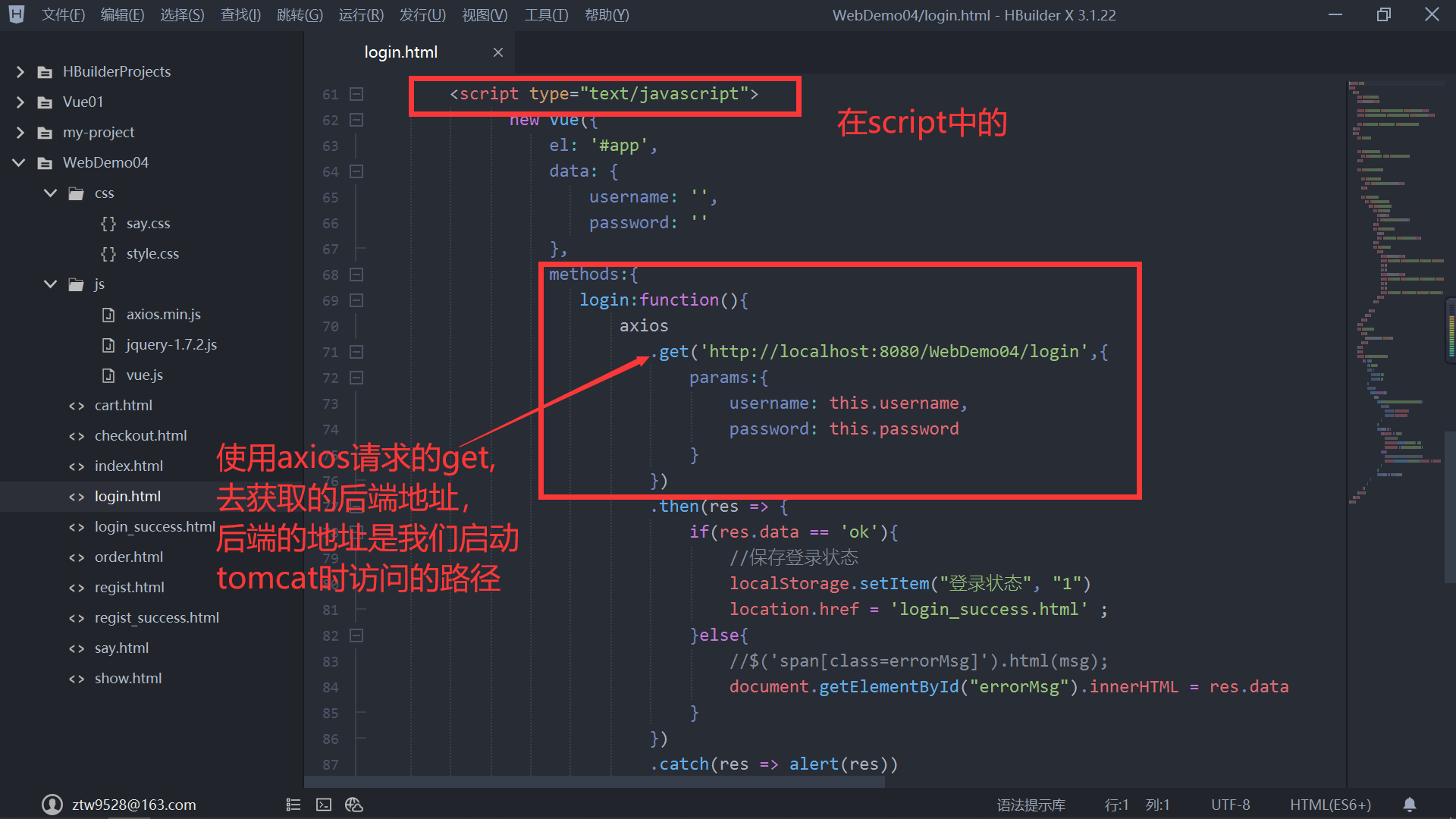Fold the methods block at line 68

click(356, 275)
